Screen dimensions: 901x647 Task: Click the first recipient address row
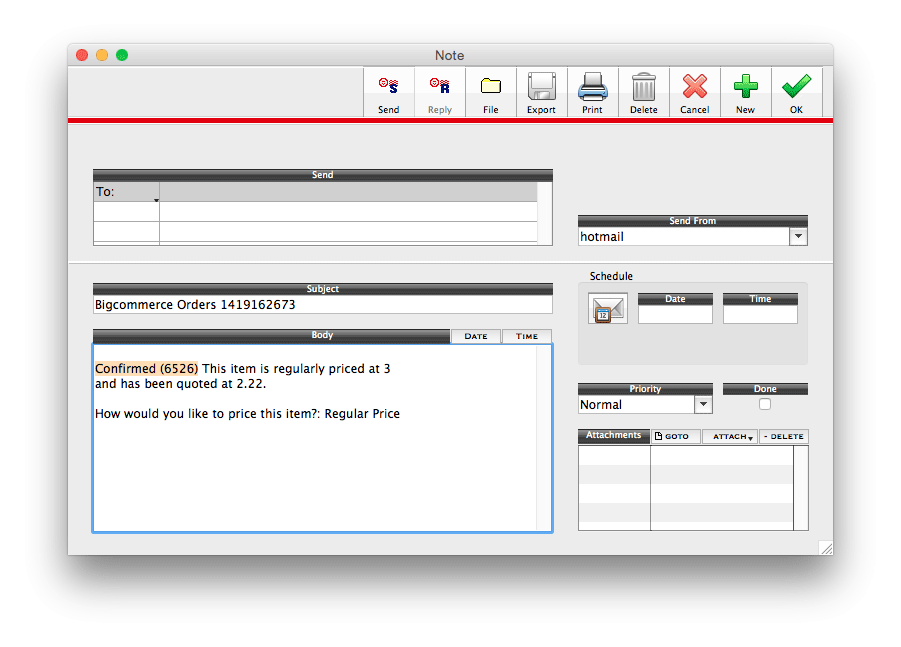tap(348, 192)
